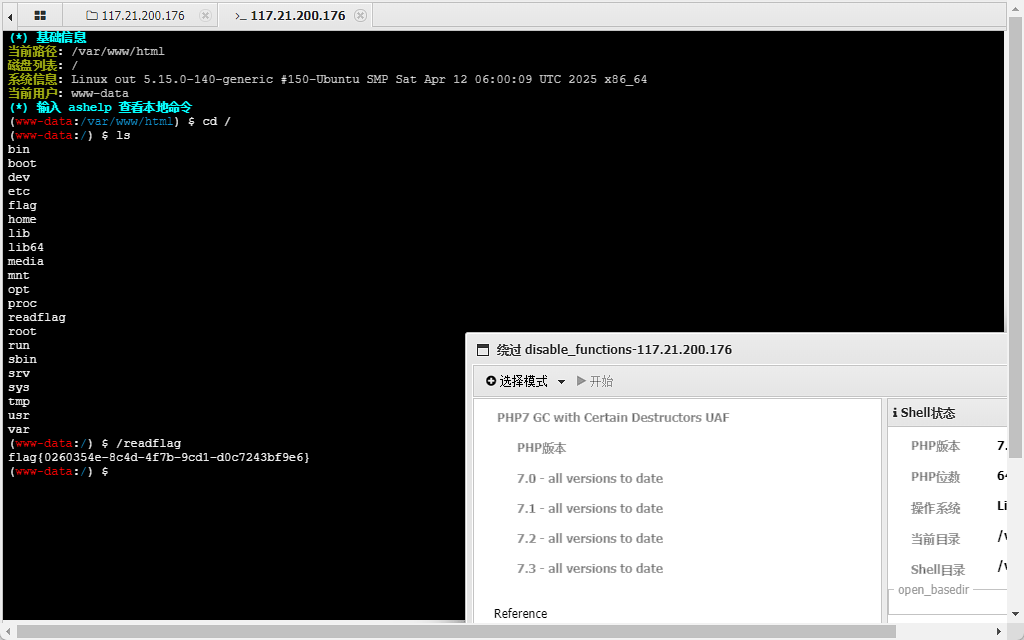Click the Reference heading
Viewport: 1024px width, 640px height.
click(520, 613)
